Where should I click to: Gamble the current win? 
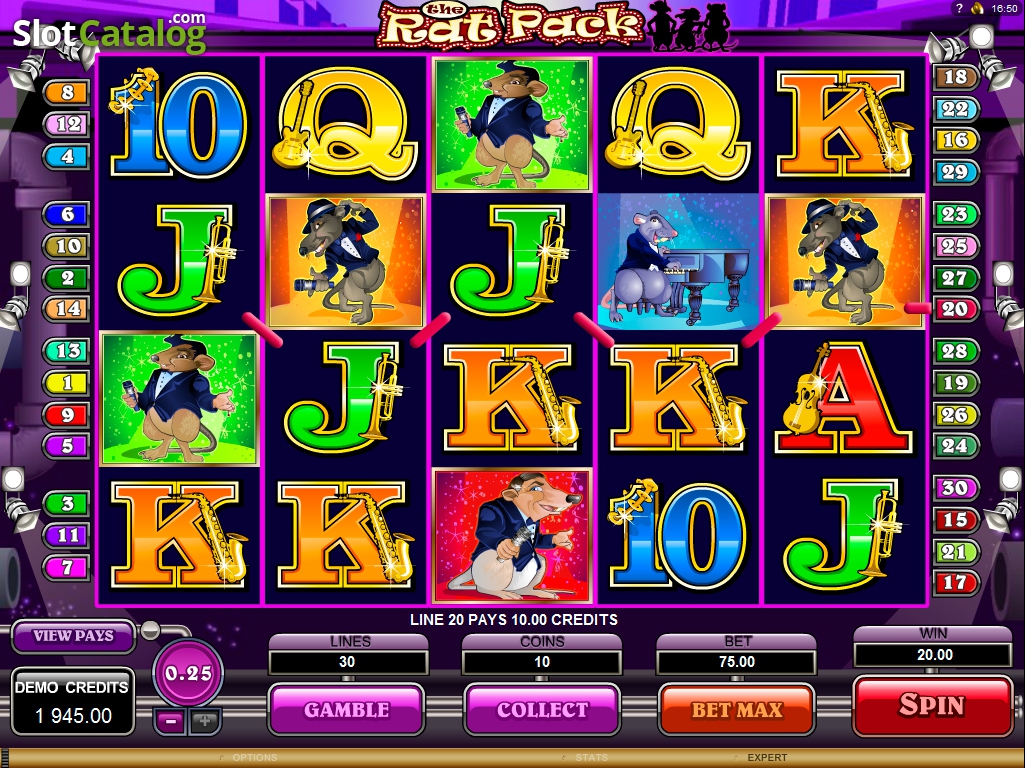point(346,710)
